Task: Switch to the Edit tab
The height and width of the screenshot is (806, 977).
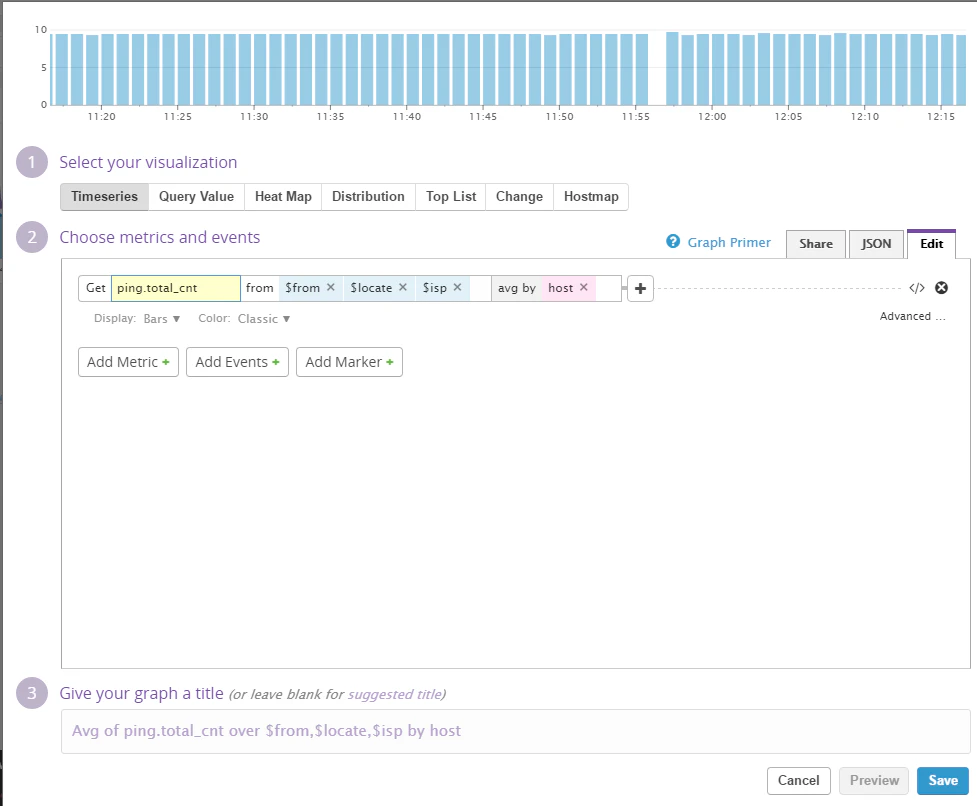Action: pos(932,244)
